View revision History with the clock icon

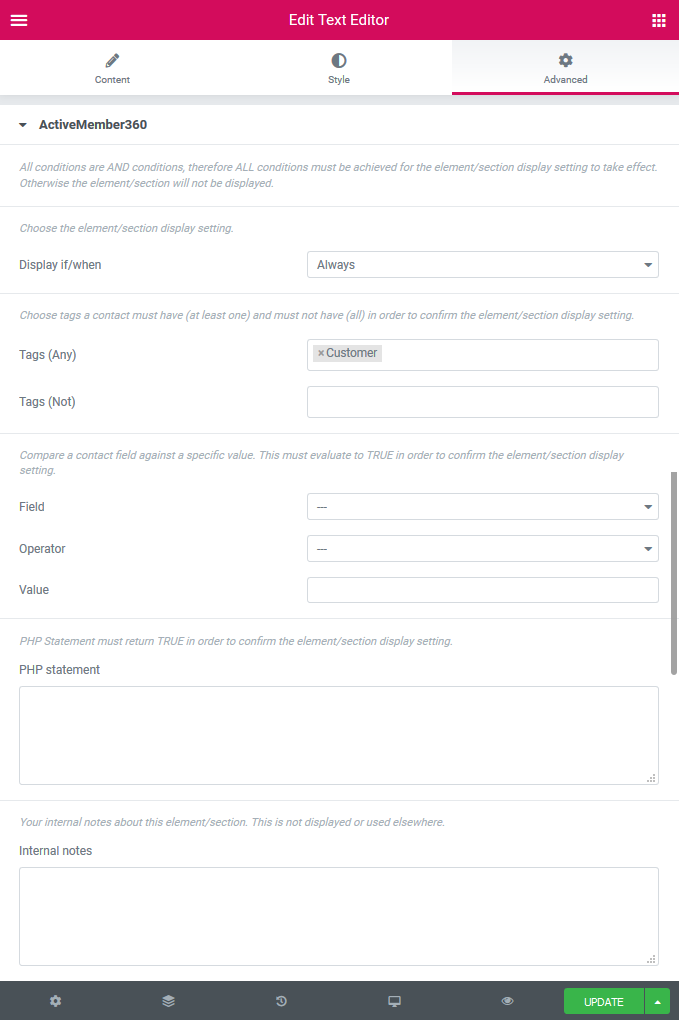pyautogui.click(x=280, y=1000)
